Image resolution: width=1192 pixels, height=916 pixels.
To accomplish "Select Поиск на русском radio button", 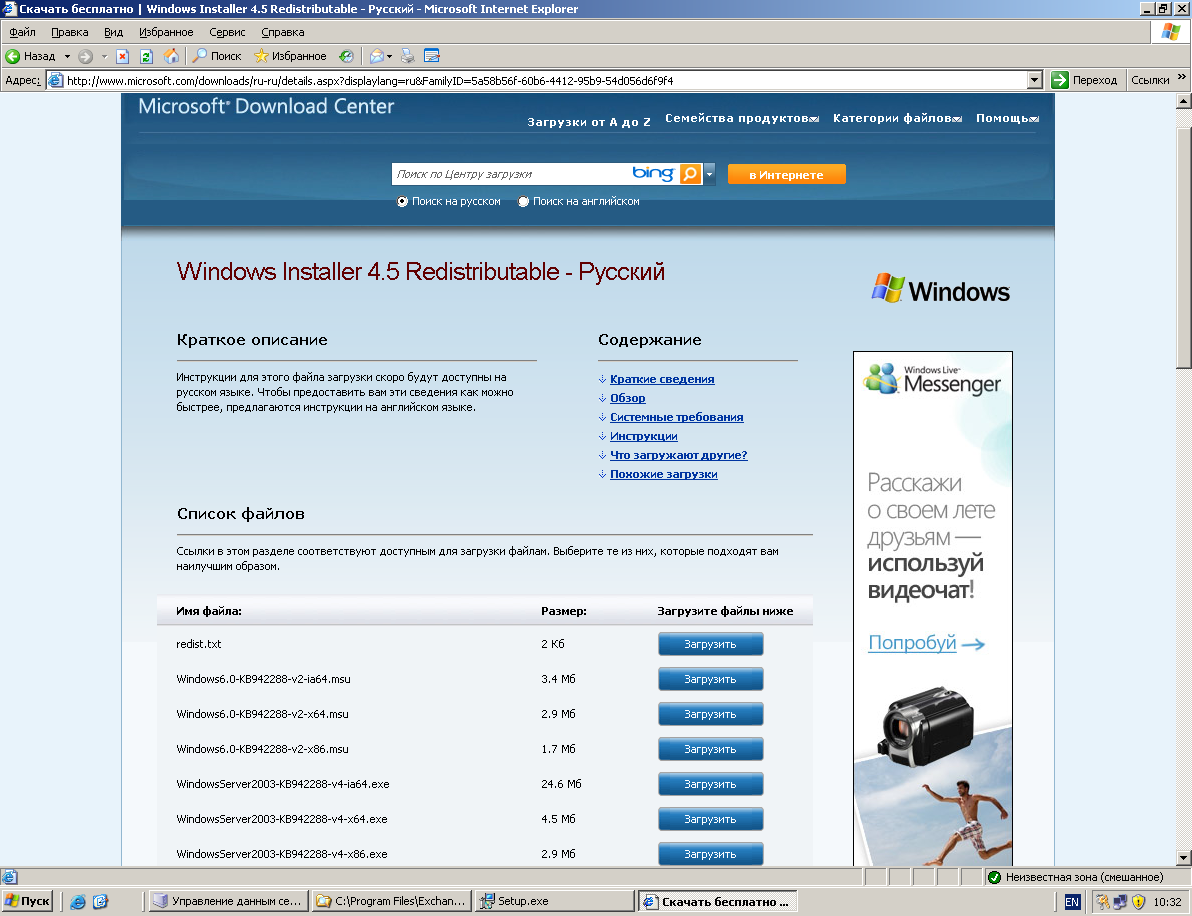I will coord(402,201).
